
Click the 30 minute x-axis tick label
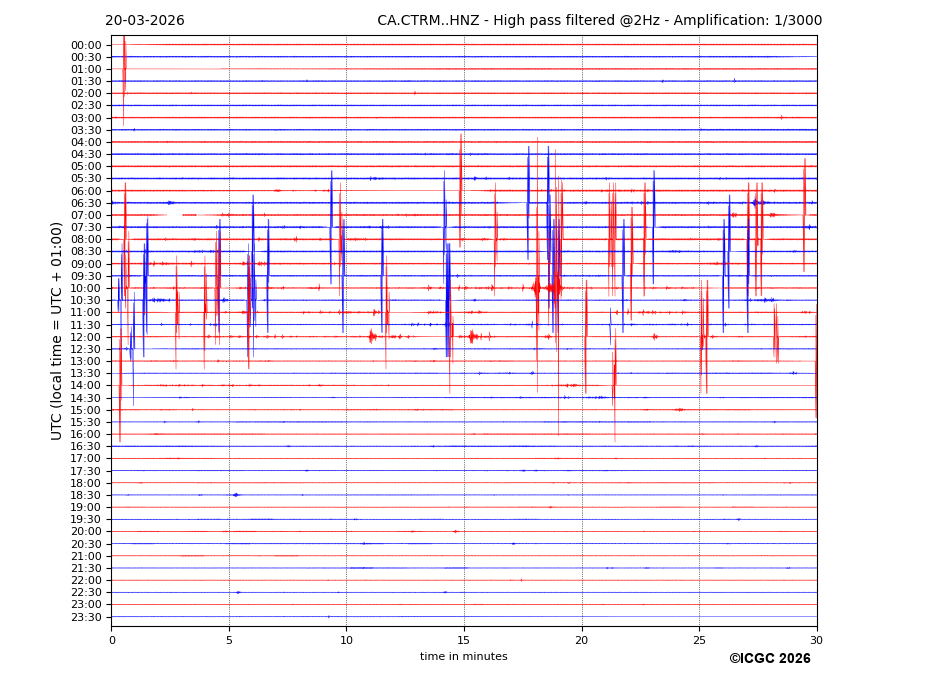tap(816, 640)
